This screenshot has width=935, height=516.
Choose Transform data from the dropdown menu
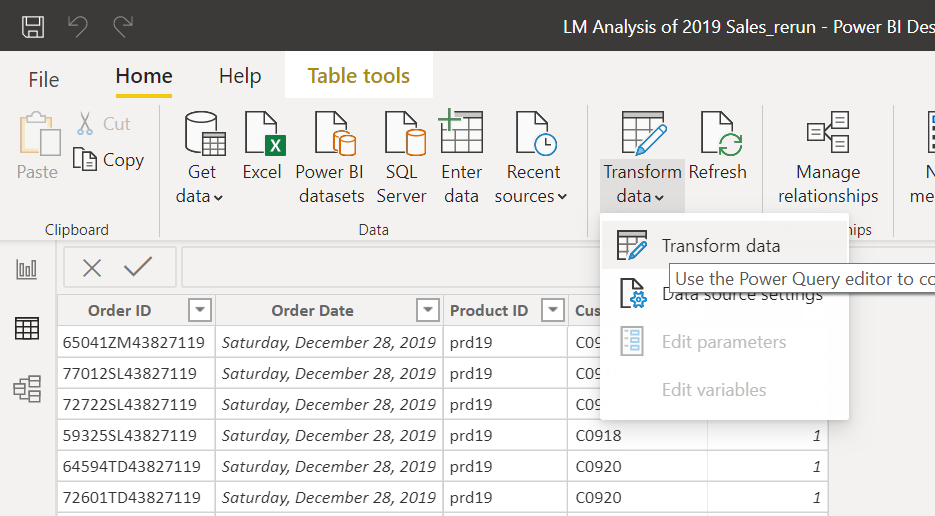click(x=720, y=246)
